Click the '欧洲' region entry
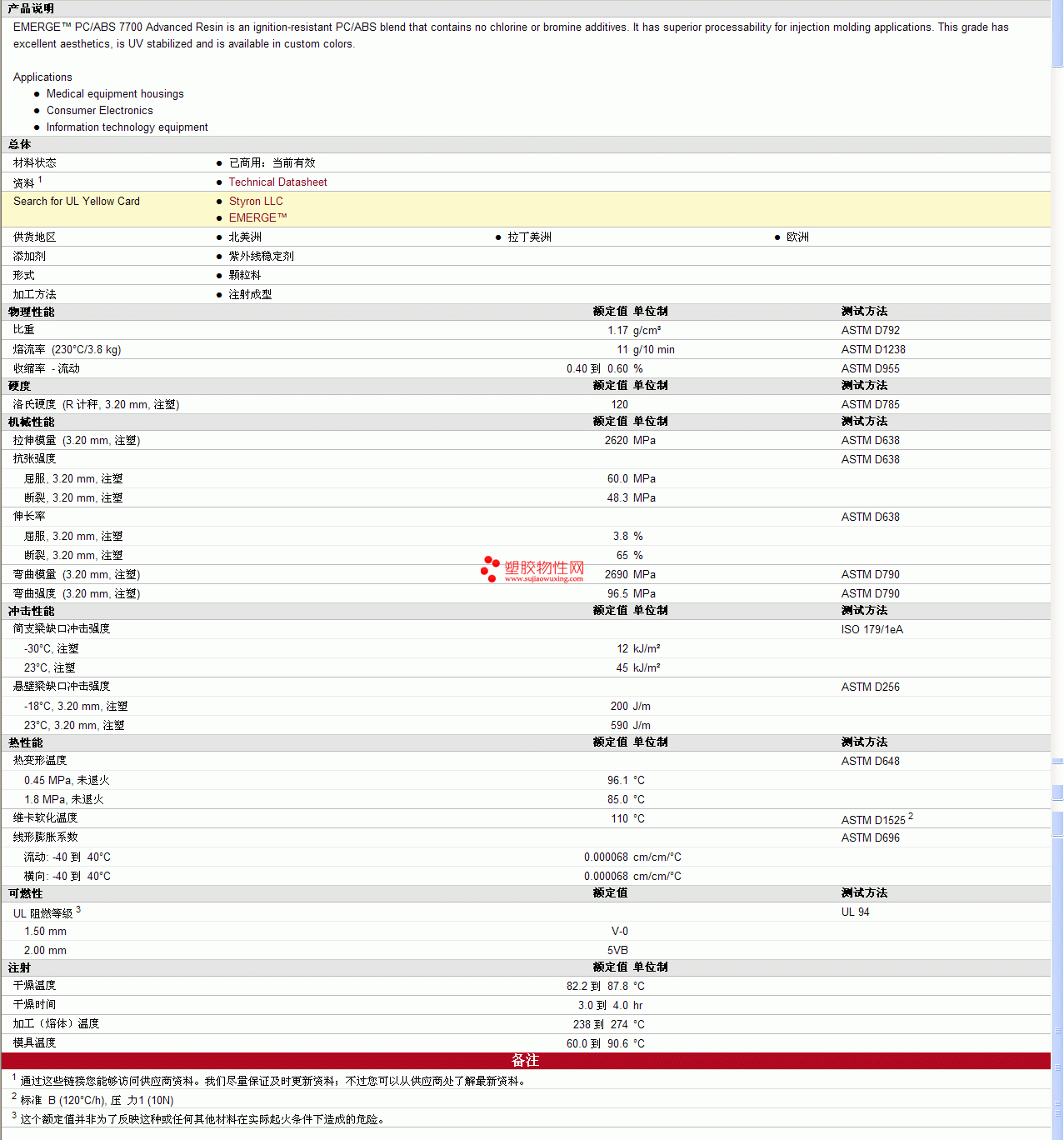The width and height of the screenshot is (1064, 1140). tap(797, 237)
